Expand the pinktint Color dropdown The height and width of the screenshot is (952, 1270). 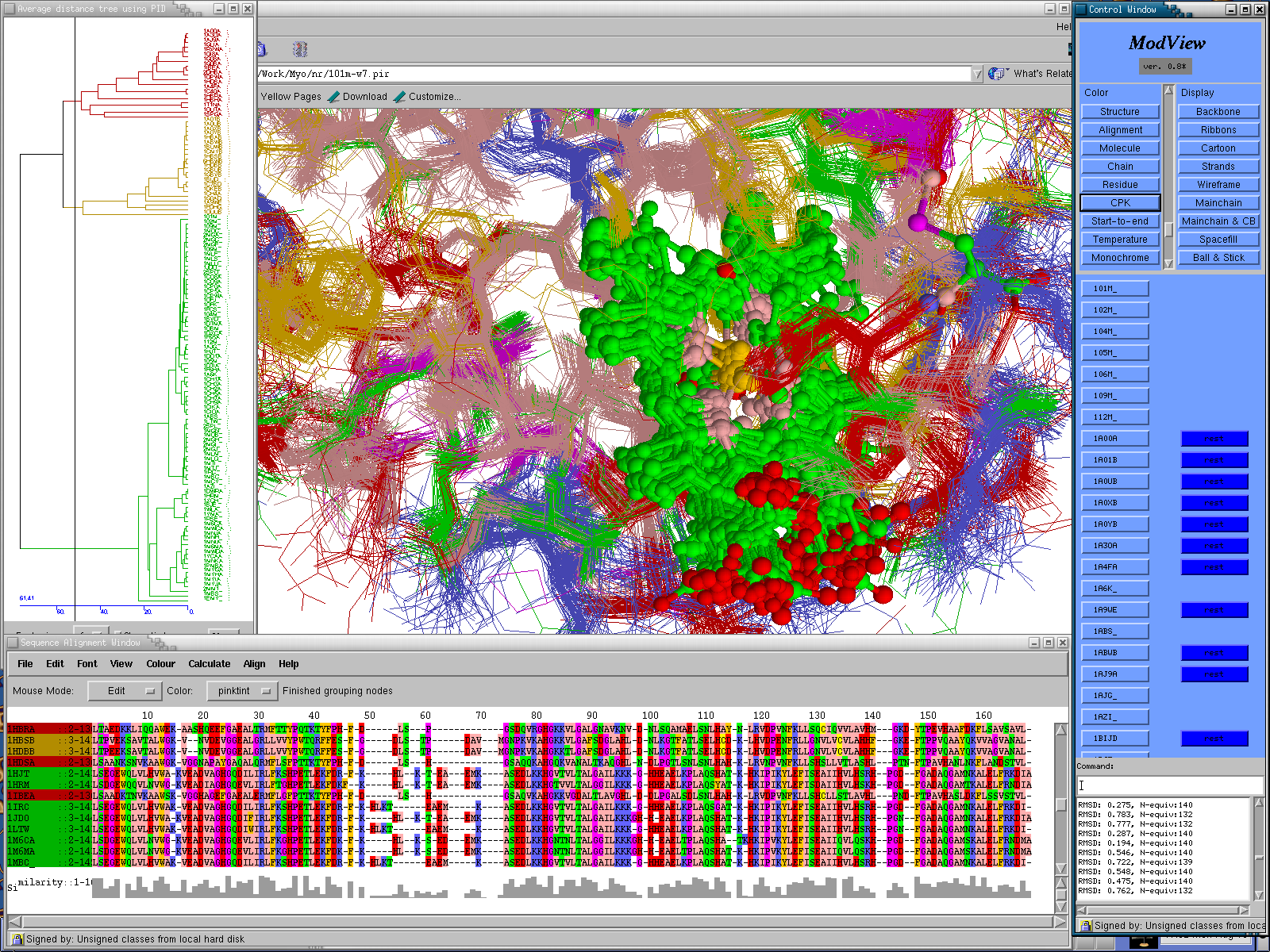point(242,691)
